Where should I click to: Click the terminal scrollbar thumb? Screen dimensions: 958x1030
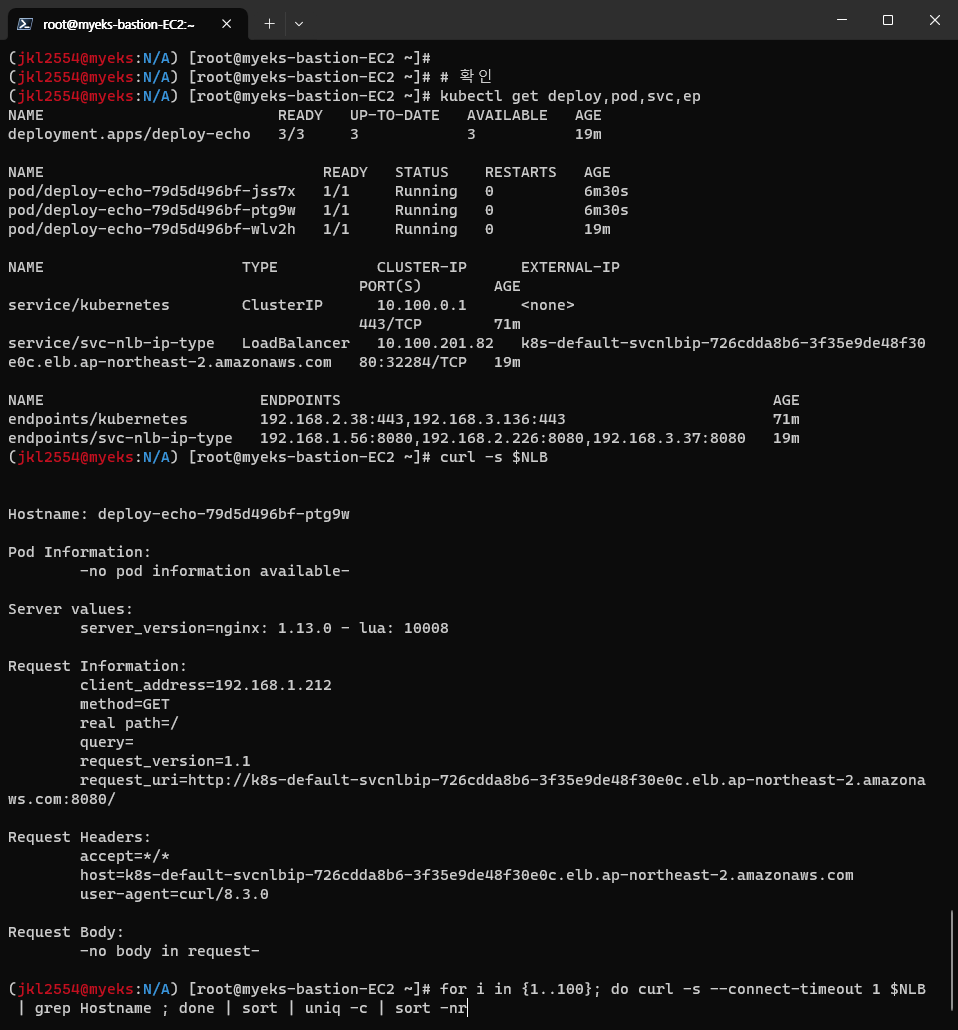click(951, 960)
